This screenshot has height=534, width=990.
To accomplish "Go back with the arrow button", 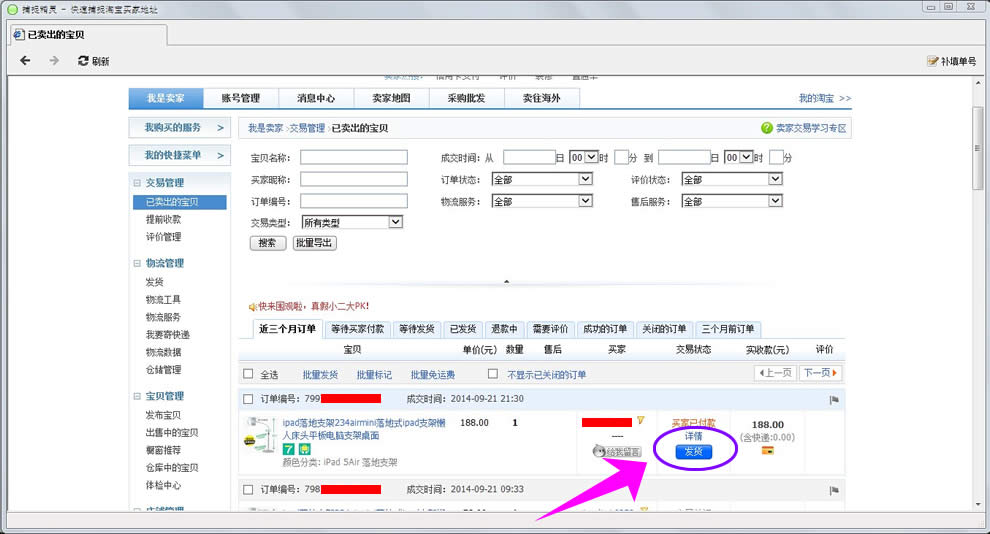I will tap(25, 61).
